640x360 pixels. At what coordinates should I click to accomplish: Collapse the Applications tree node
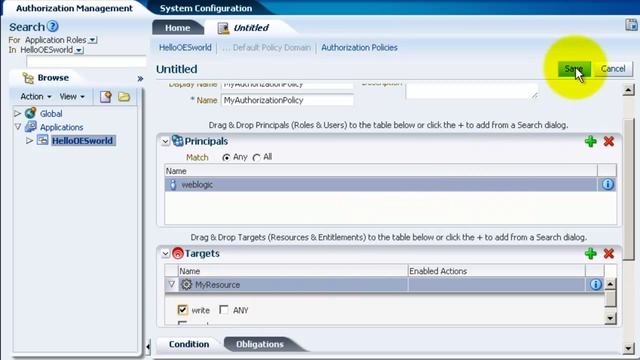click(x=18, y=127)
